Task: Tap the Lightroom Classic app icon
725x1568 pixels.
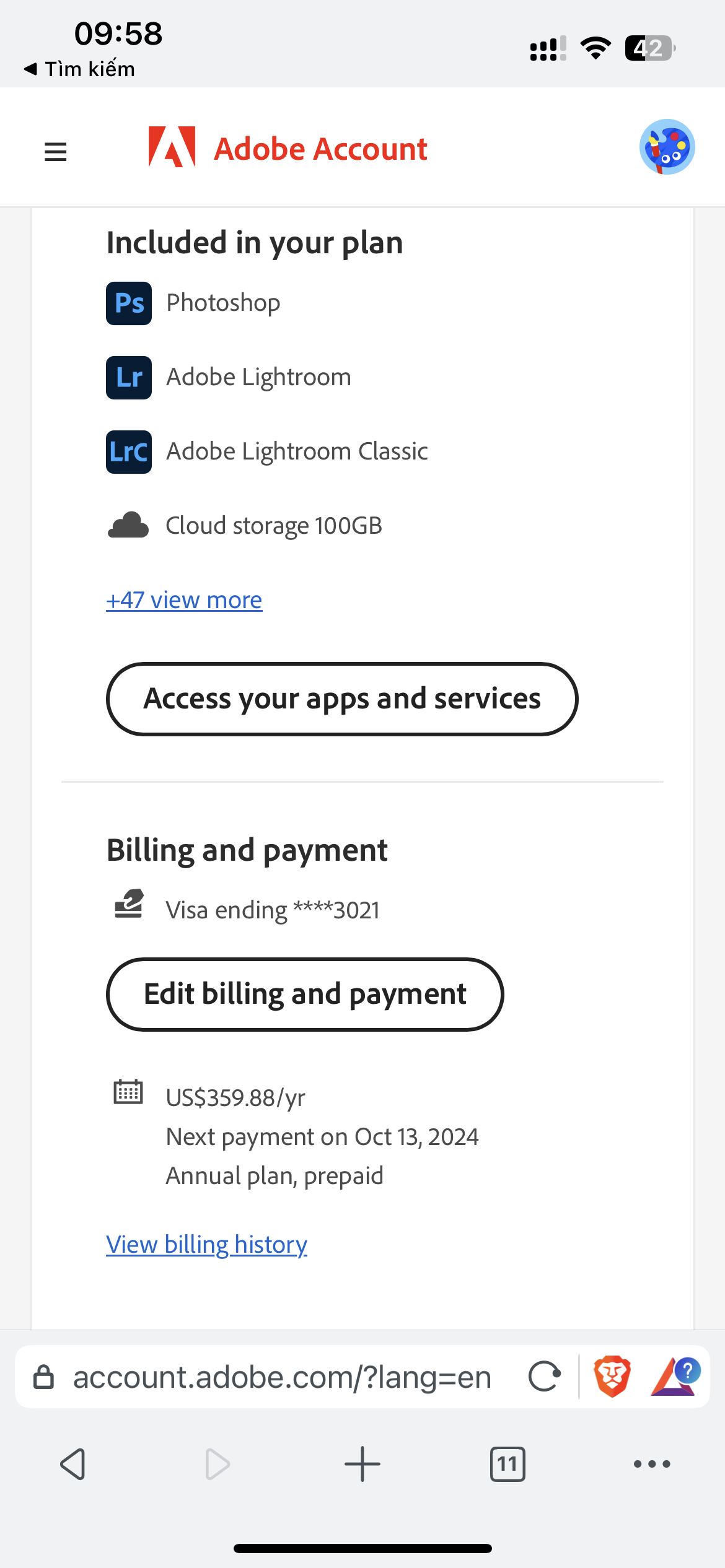Action: pos(129,452)
